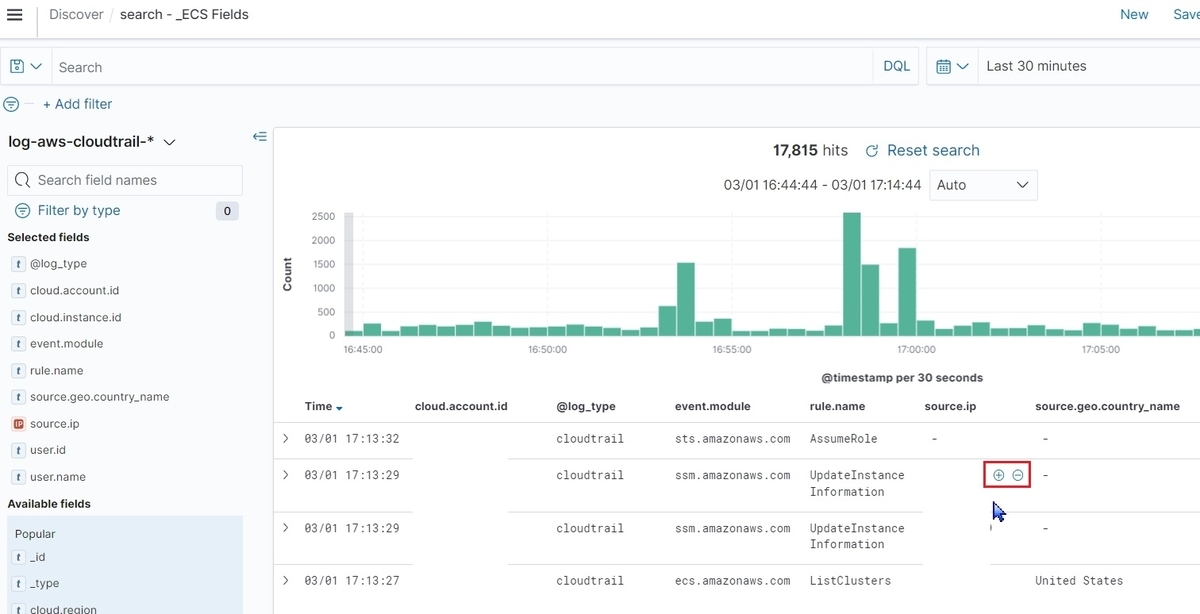
Task: Click the search - _ECS Fields breadcrumb
Action: tap(184, 14)
